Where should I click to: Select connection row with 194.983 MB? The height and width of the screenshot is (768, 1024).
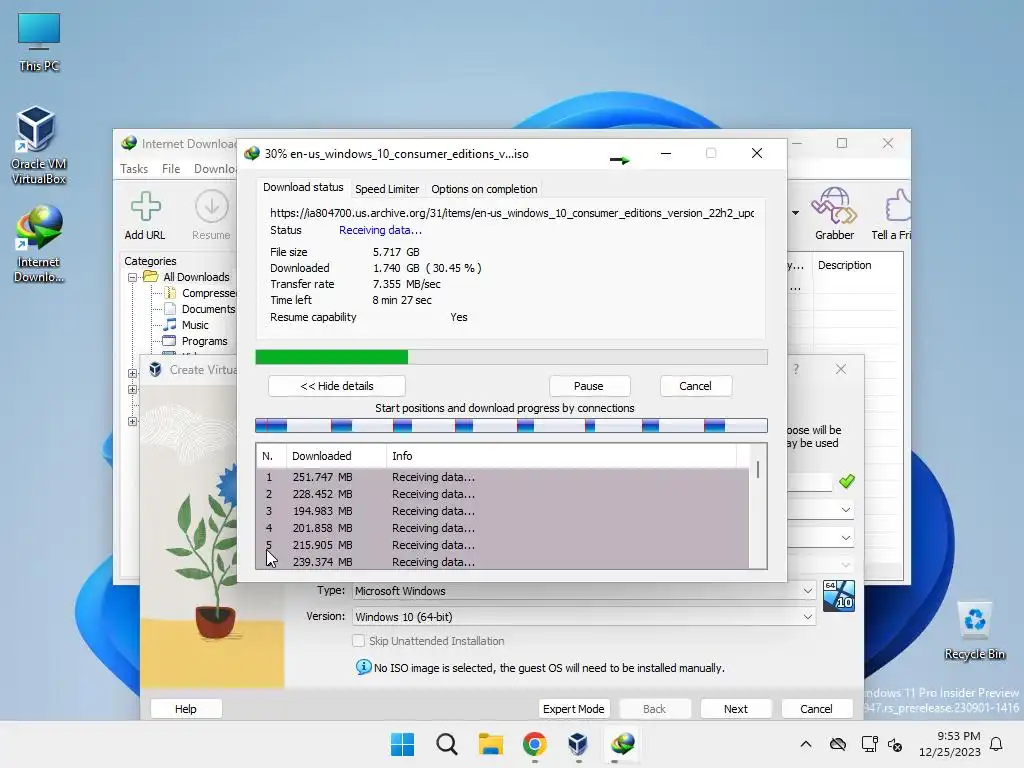503,511
